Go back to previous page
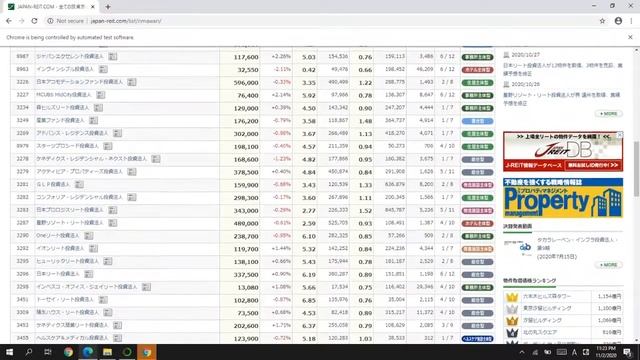Image resolution: width=640 pixels, height=360 pixels. (9, 21)
